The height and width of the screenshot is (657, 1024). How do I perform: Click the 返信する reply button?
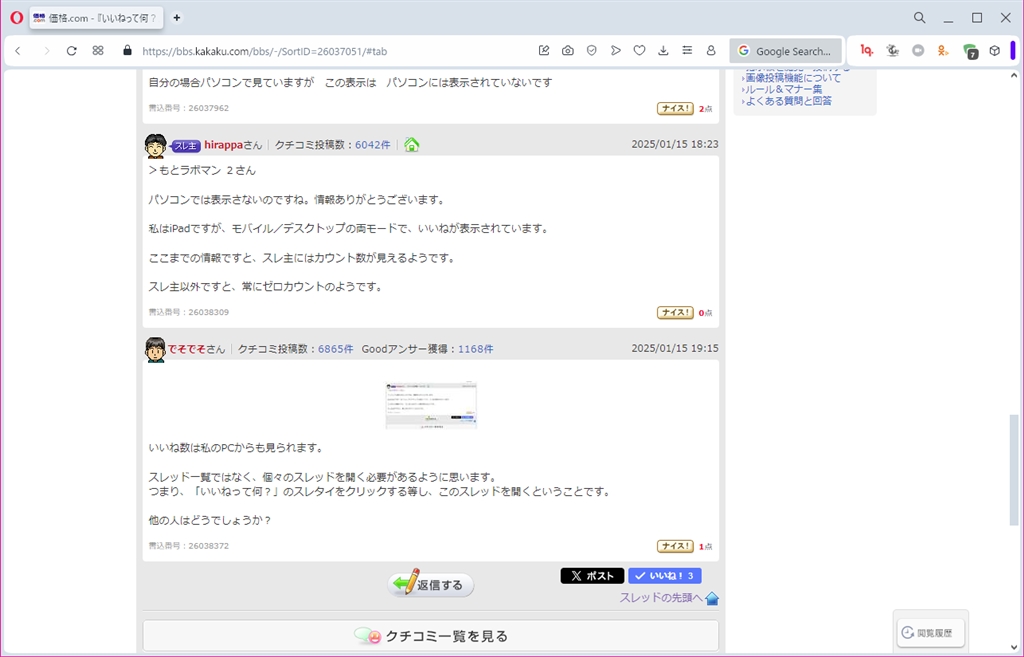431,584
